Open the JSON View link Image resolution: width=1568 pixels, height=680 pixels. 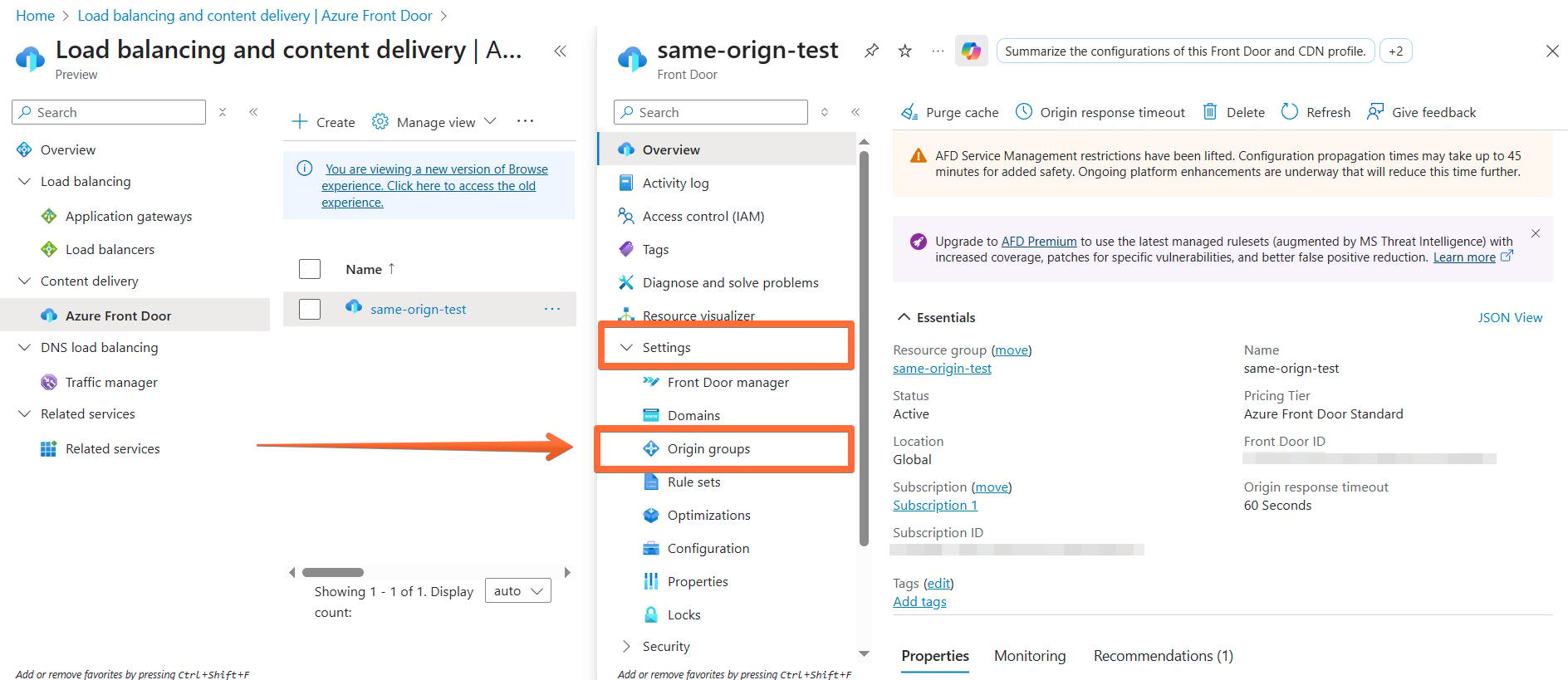pos(1510,317)
